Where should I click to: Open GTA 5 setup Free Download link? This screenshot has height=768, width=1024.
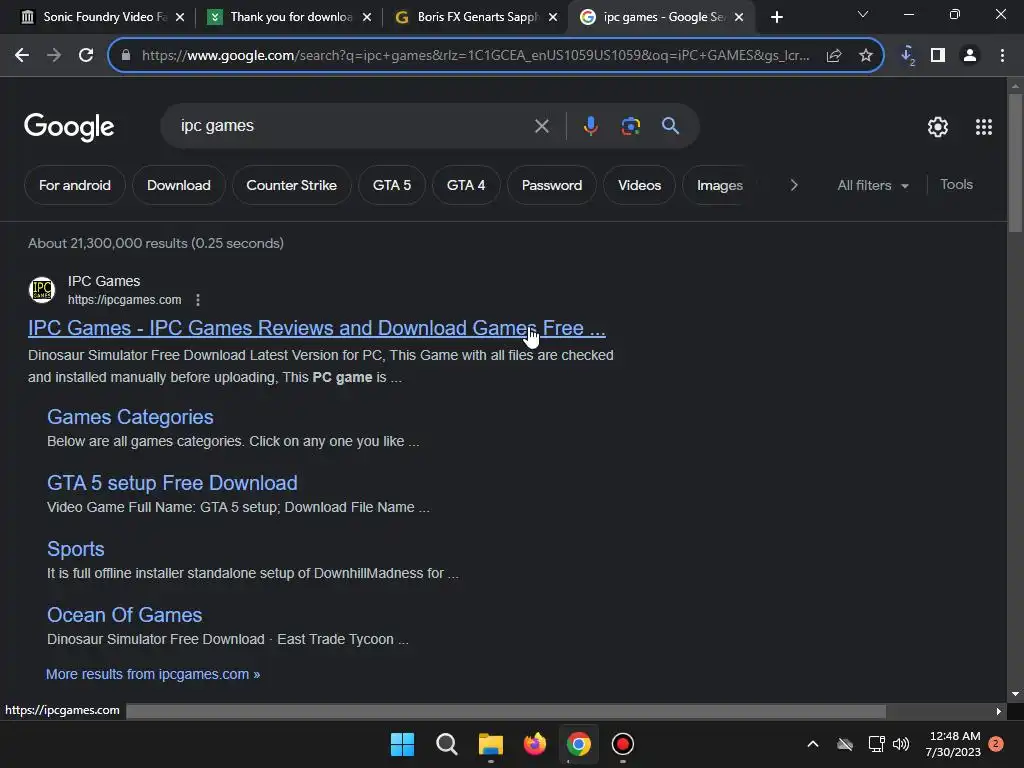(172, 483)
